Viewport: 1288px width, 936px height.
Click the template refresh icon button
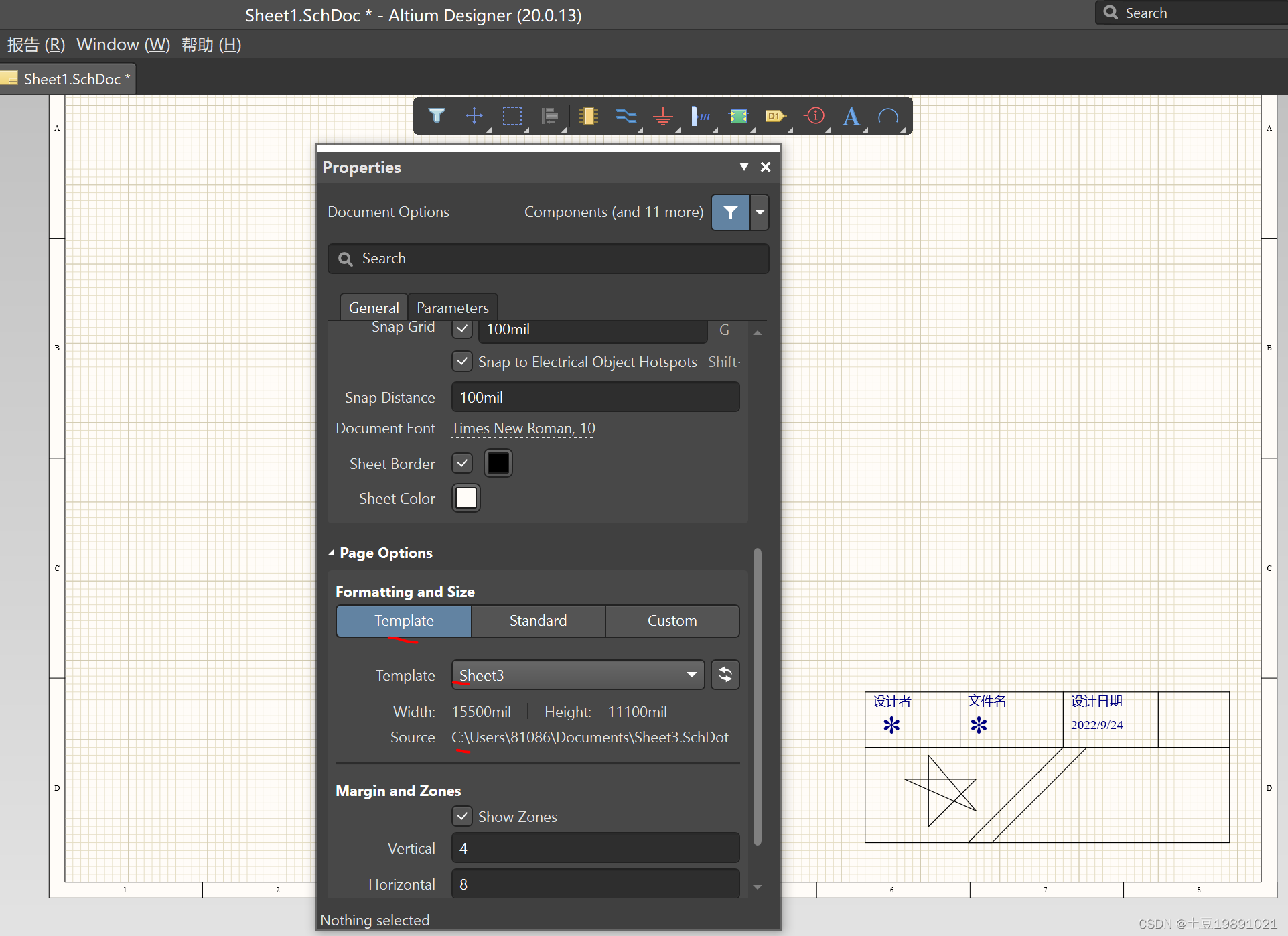click(x=725, y=675)
